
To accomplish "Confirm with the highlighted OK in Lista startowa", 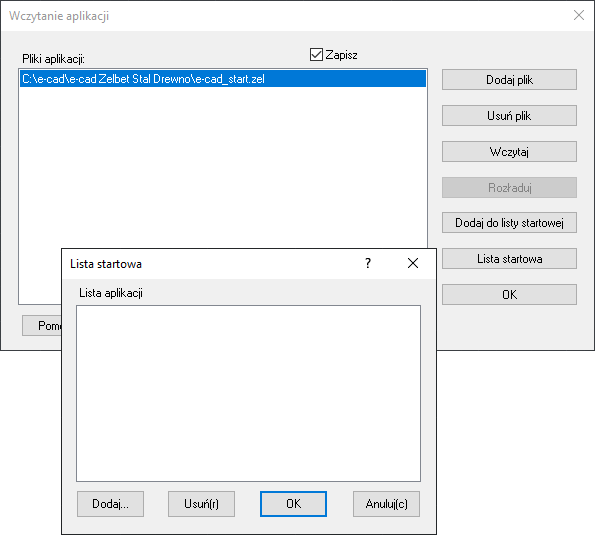I will tap(293, 504).
